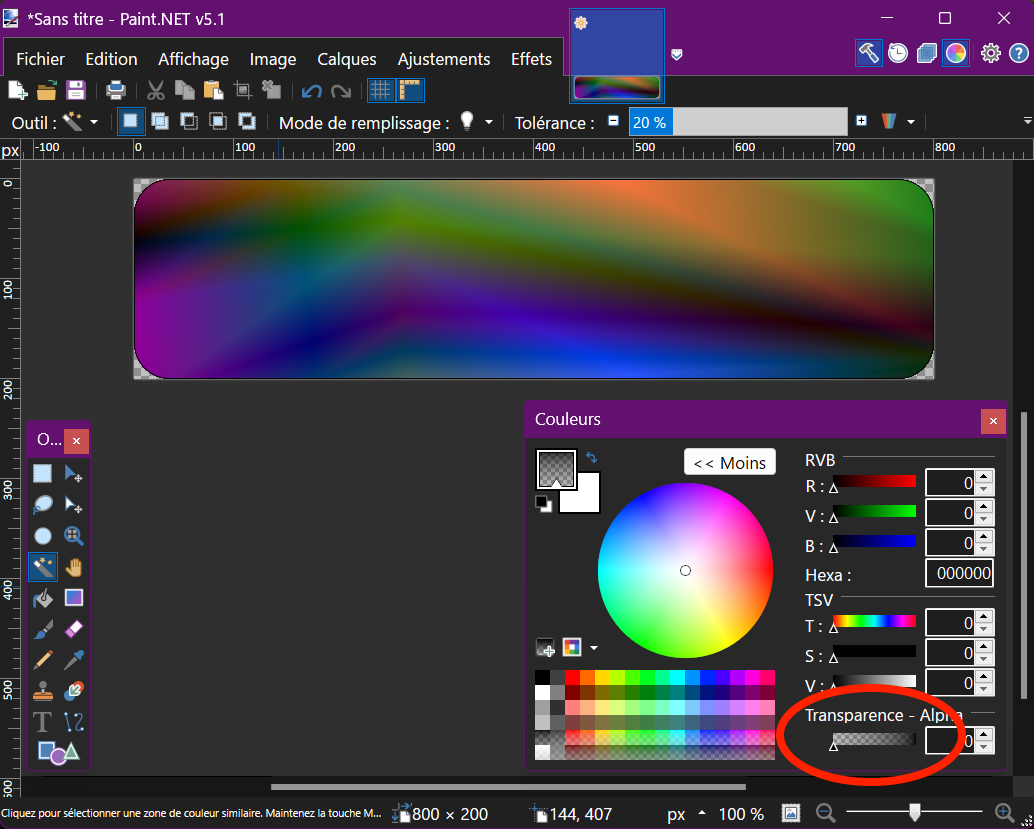
Task: Close the Couleurs panel
Action: click(993, 421)
